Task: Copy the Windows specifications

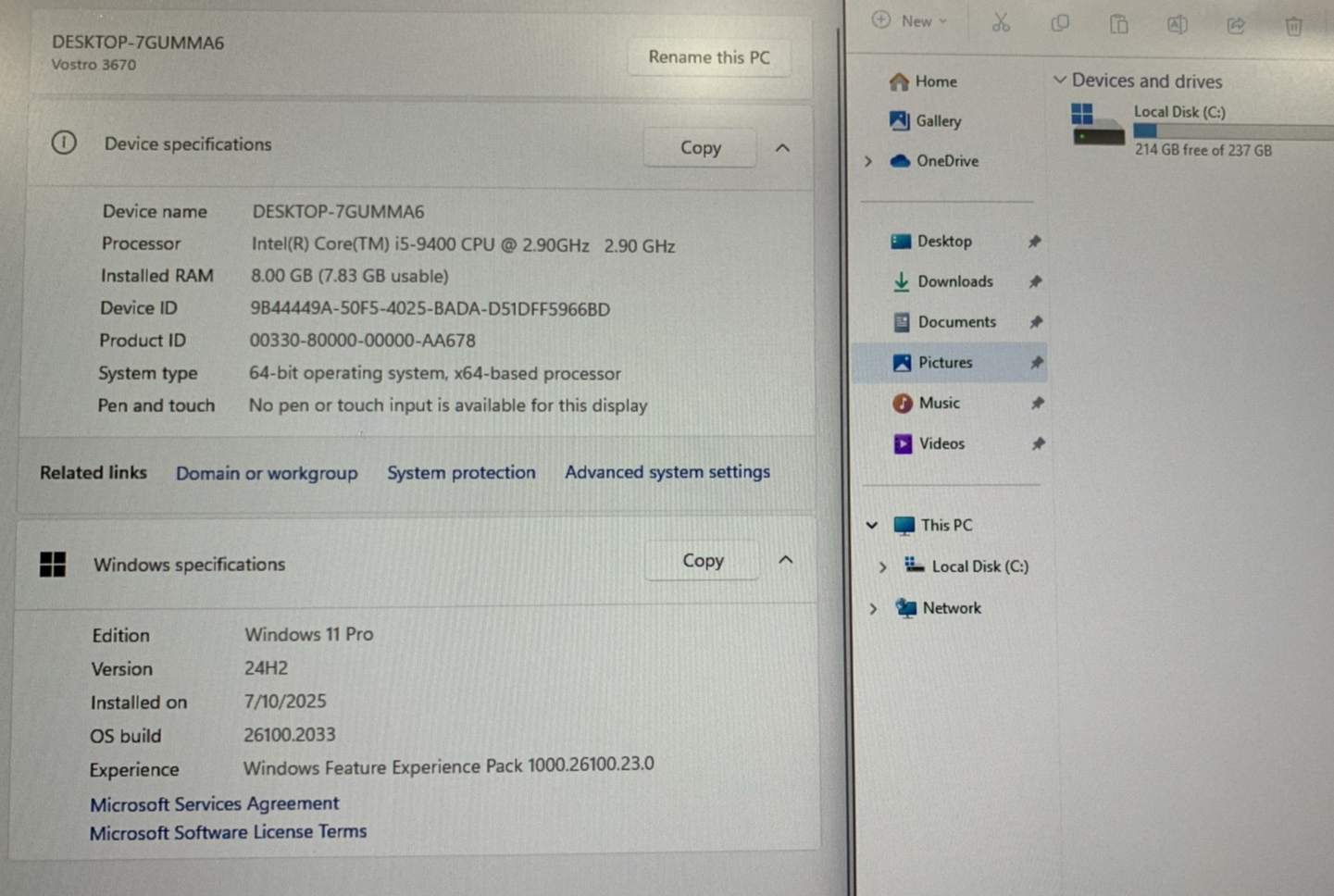Action: (703, 561)
